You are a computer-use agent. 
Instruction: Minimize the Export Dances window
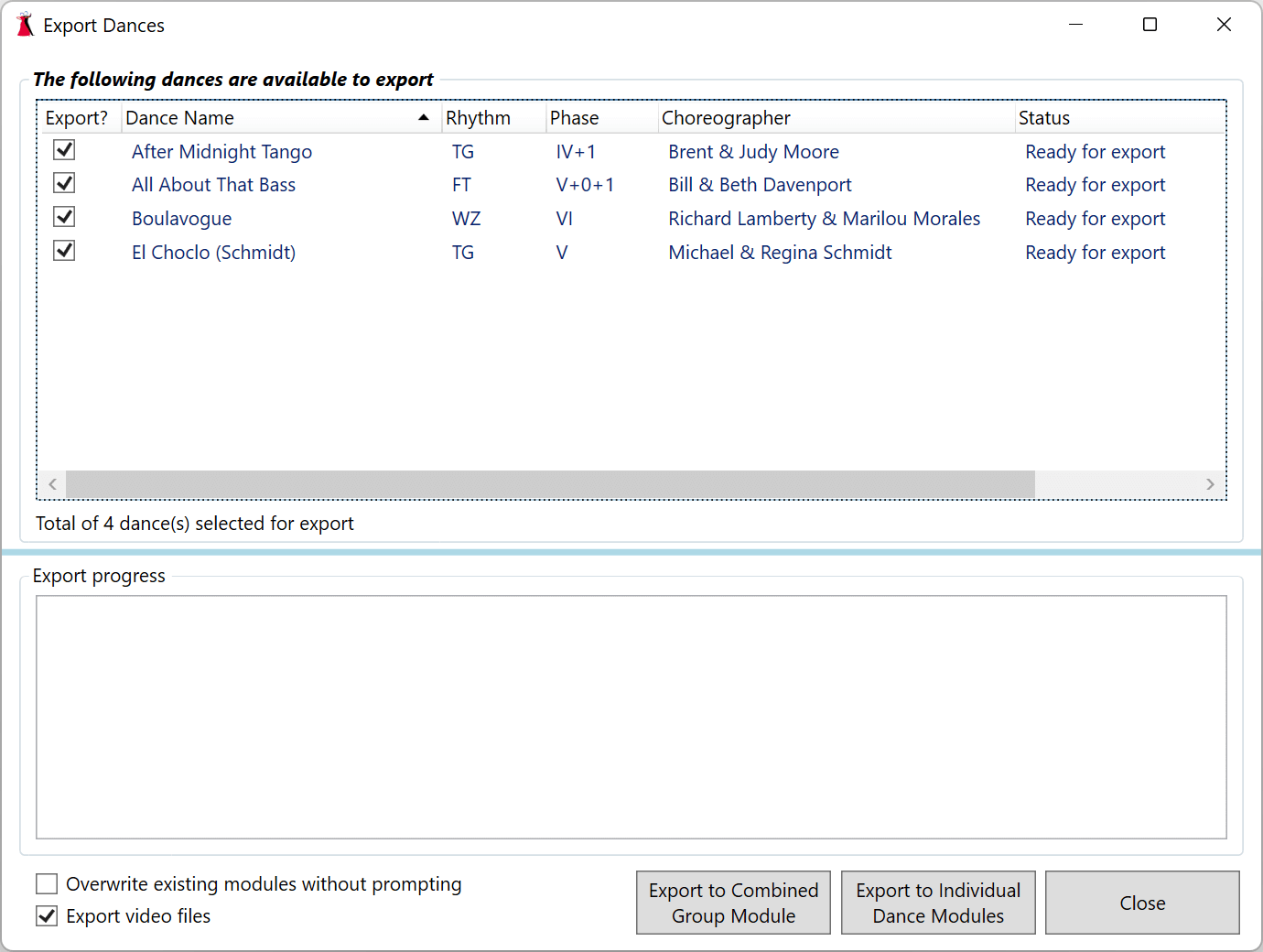[1075, 25]
